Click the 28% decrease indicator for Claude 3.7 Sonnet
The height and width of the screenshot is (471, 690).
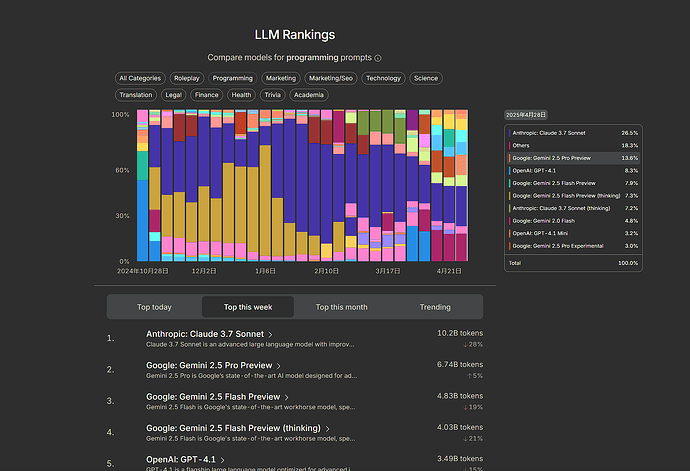click(x=473, y=345)
